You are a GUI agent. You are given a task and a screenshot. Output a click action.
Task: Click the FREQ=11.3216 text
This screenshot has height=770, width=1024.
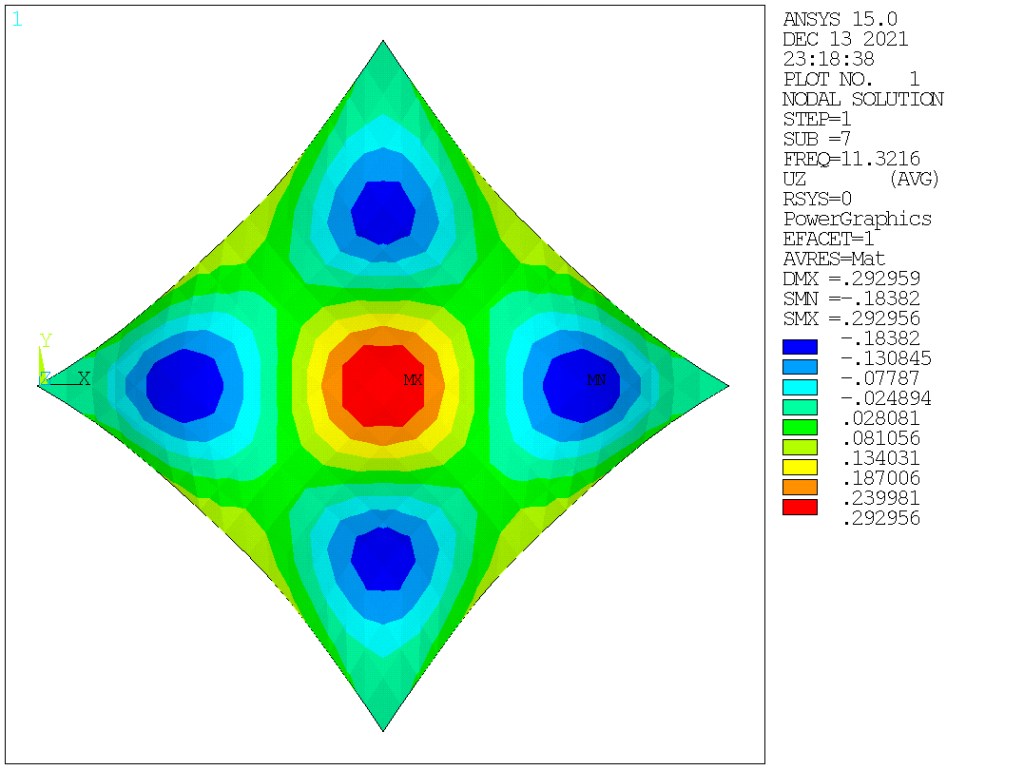click(851, 159)
